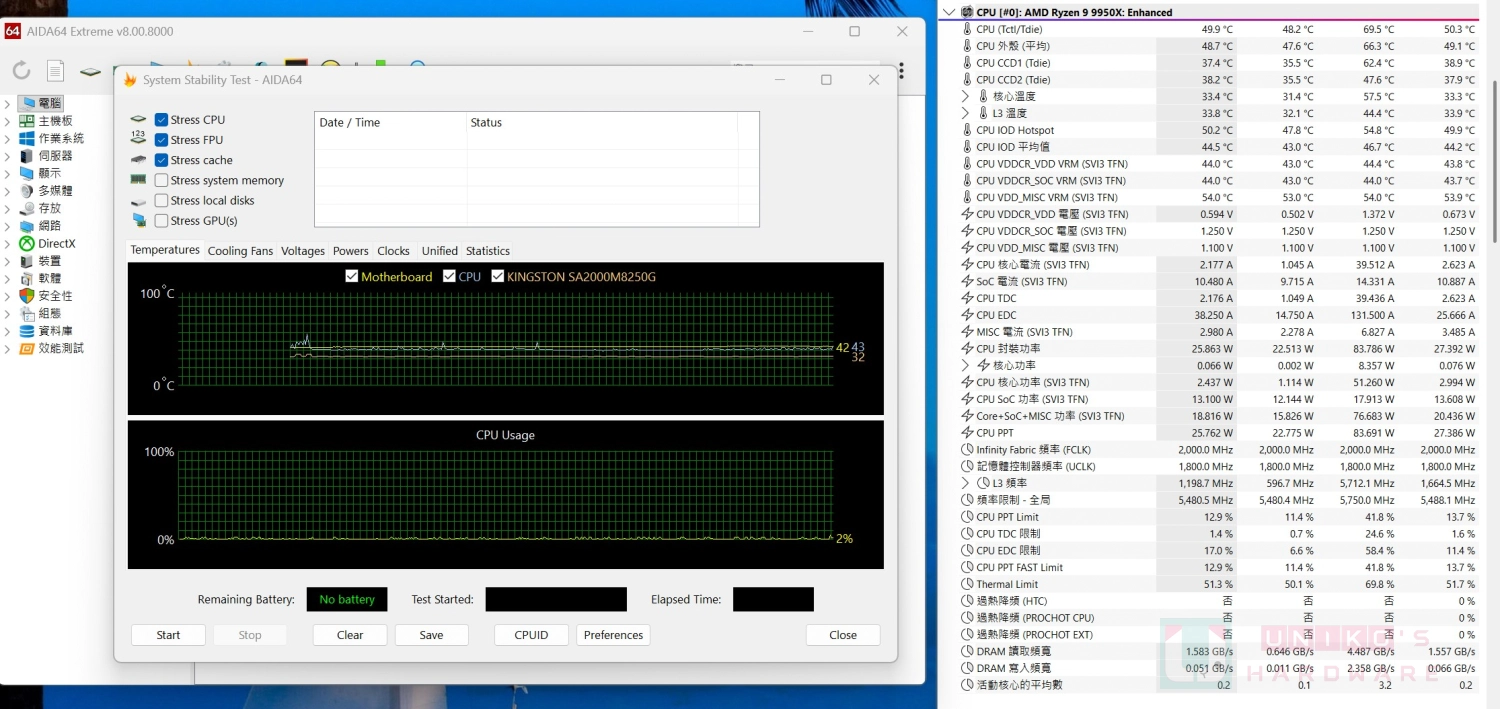Click the 作業系統 Windows logo icon
The width and height of the screenshot is (1500, 709).
pos(26,138)
